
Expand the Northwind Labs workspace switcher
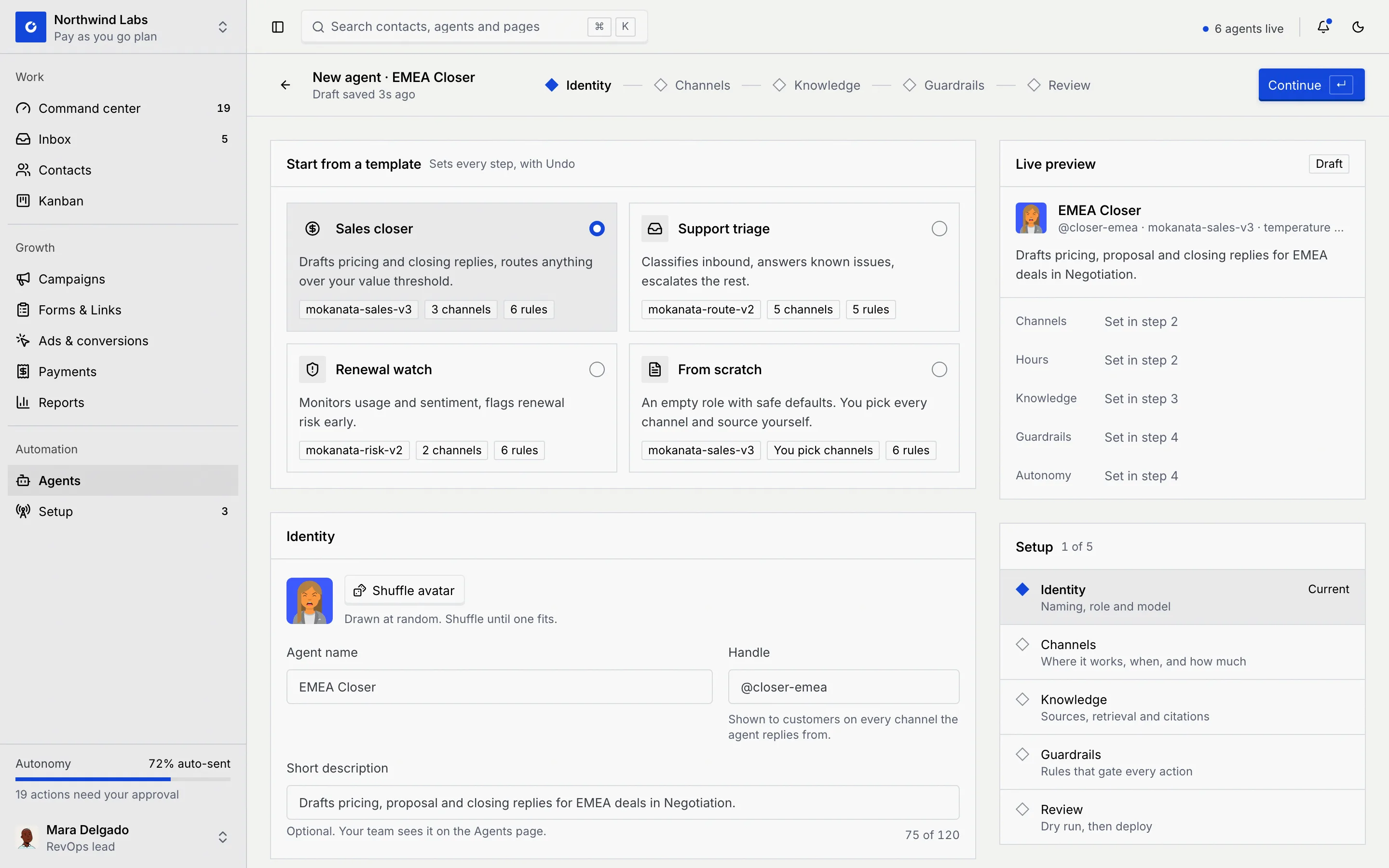point(223,27)
